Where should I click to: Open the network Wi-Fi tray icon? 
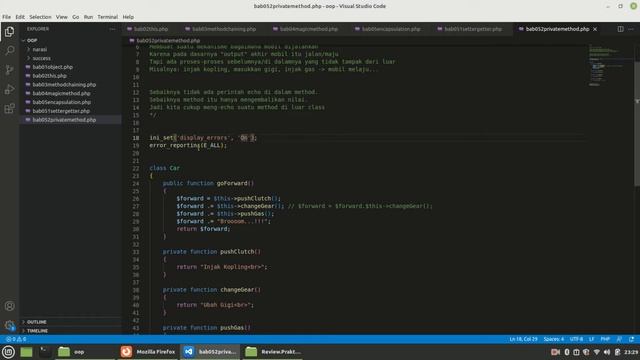click(596, 352)
